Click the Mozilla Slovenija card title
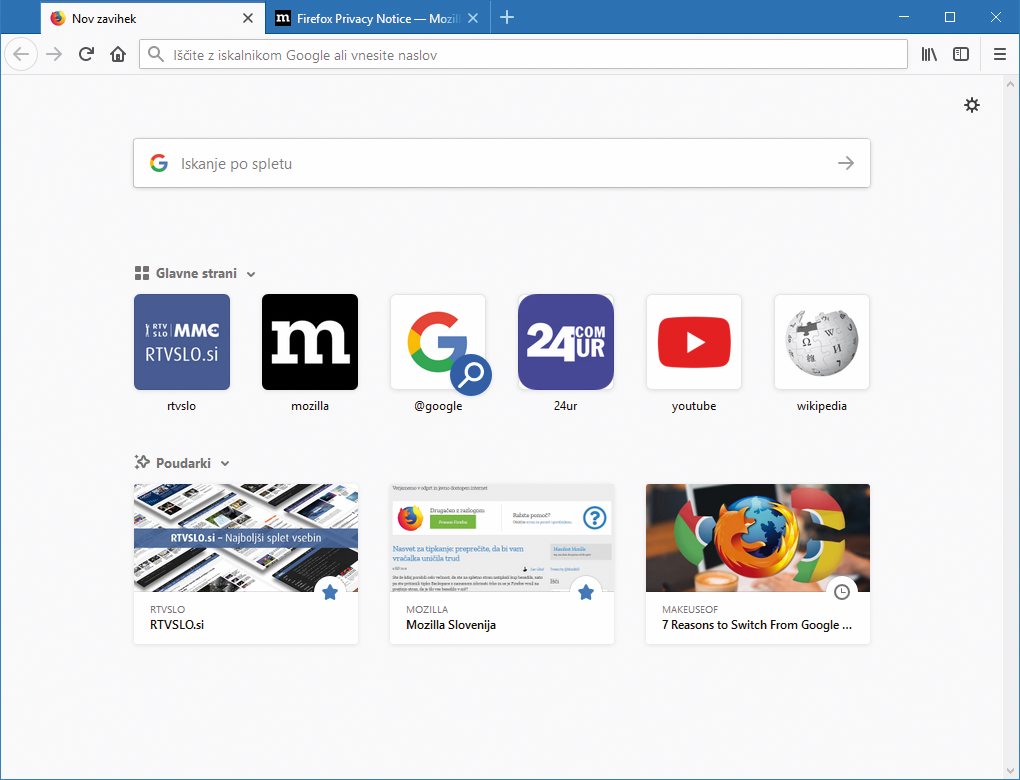 tap(451, 625)
